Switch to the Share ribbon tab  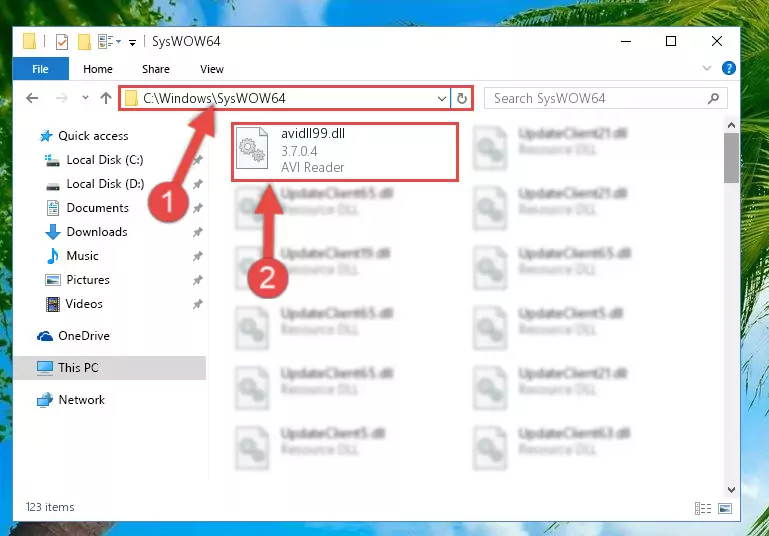click(x=156, y=69)
